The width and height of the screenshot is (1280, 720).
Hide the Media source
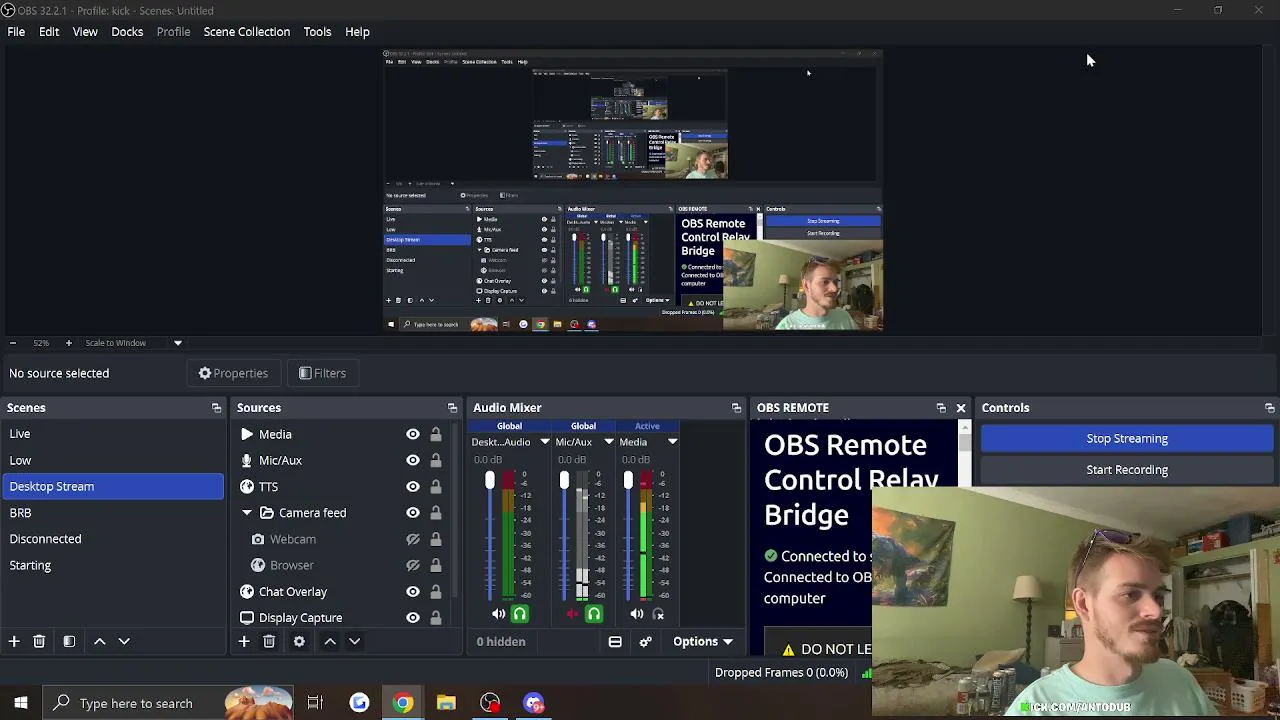[412, 434]
